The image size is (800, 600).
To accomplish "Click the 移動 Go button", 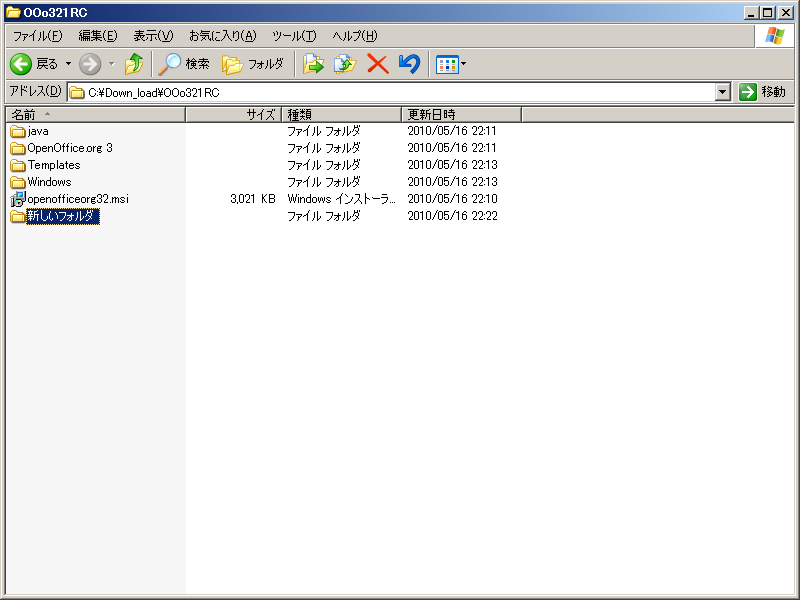I will (x=763, y=92).
